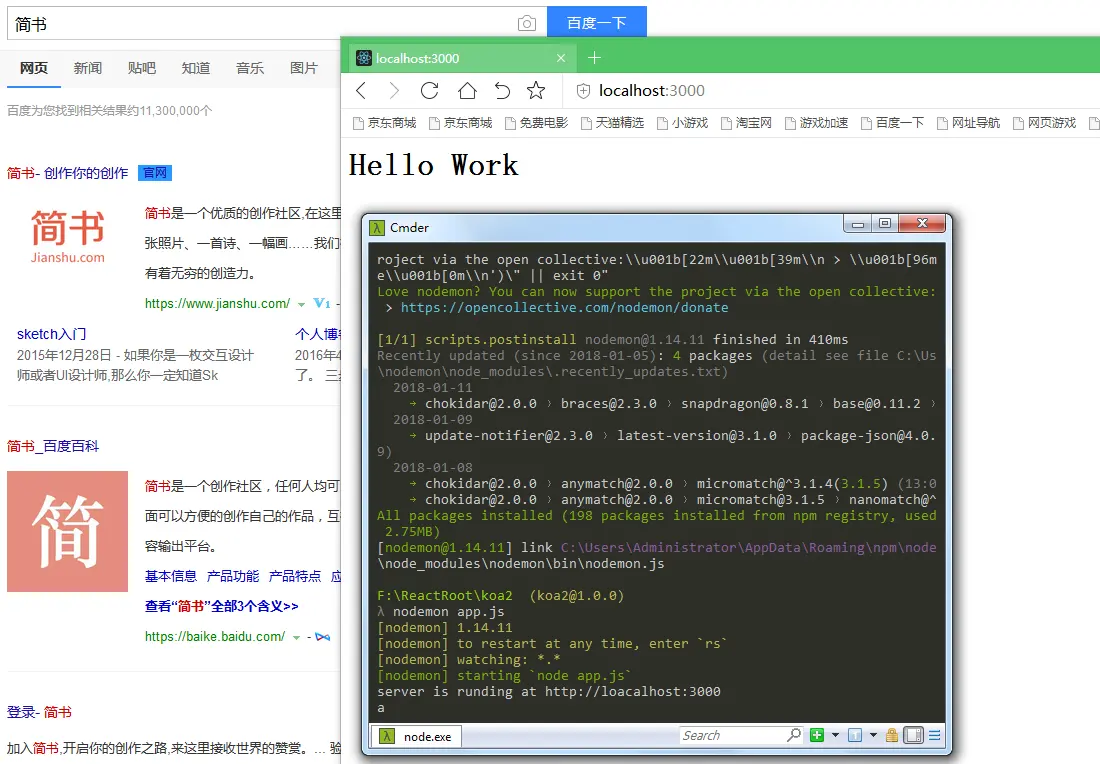Open the 免费电影 bookmark
This screenshot has width=1100, height=764.
coord(537,123)
